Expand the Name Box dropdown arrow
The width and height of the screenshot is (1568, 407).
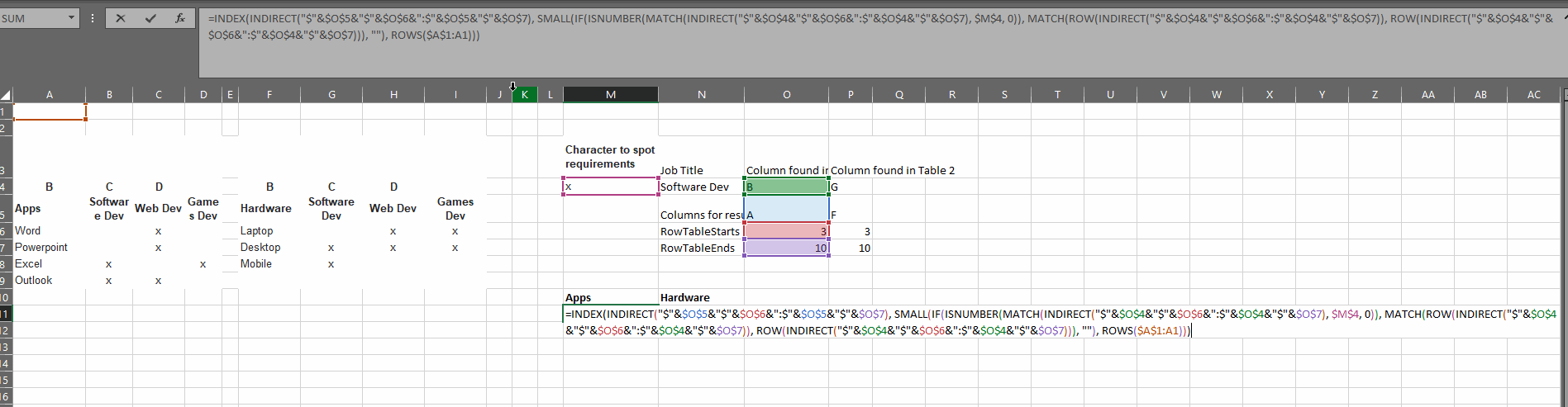click(71, 17)
